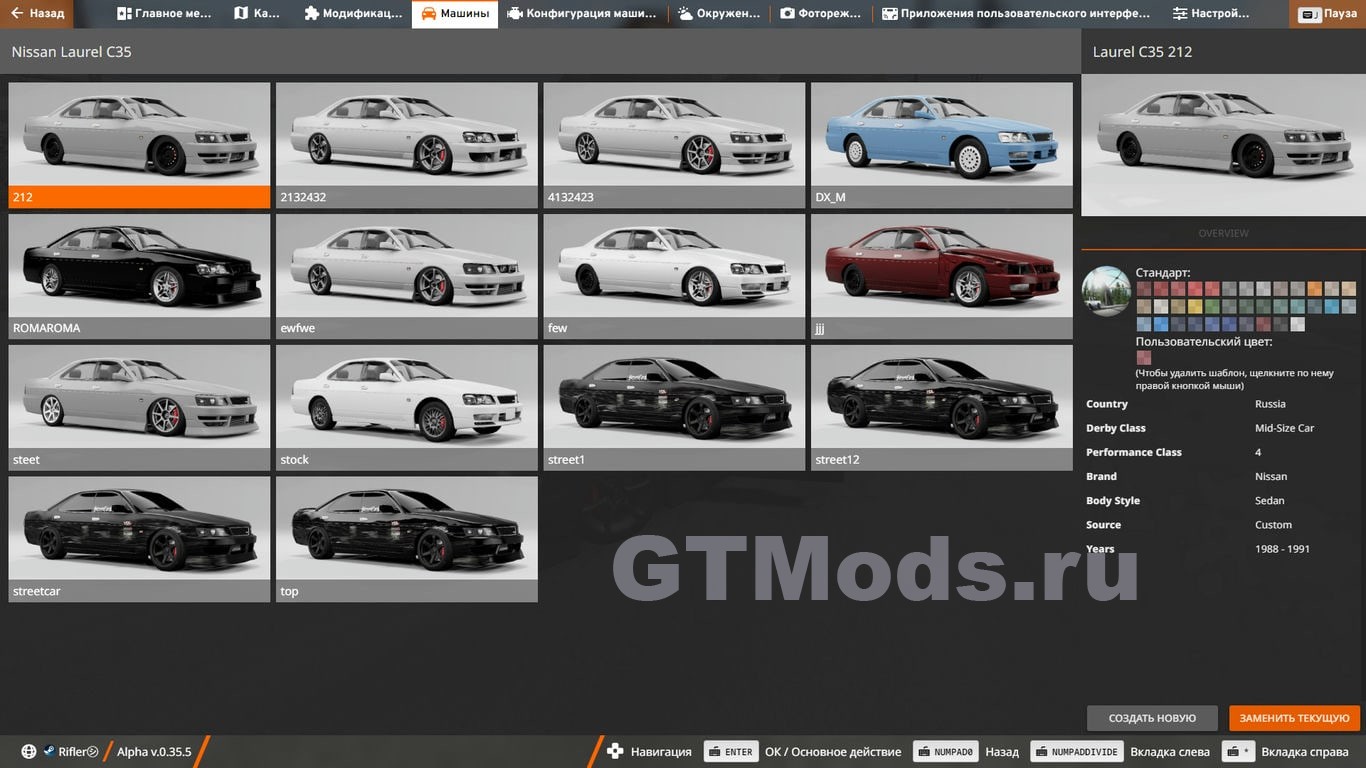
Task: Click the NUMPADDIVIDE key hint icon
Action: [1077, 752]
